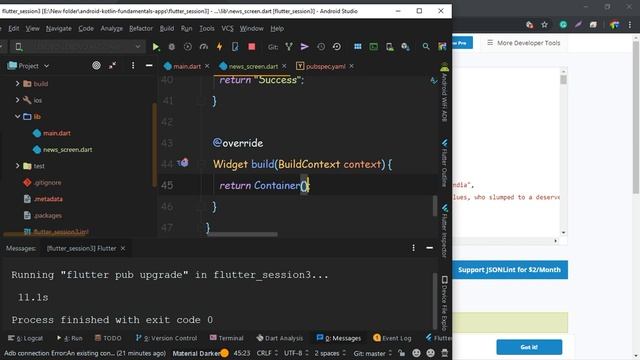
Task: Open Messages panel options three dots
Action: pos(413,248)
